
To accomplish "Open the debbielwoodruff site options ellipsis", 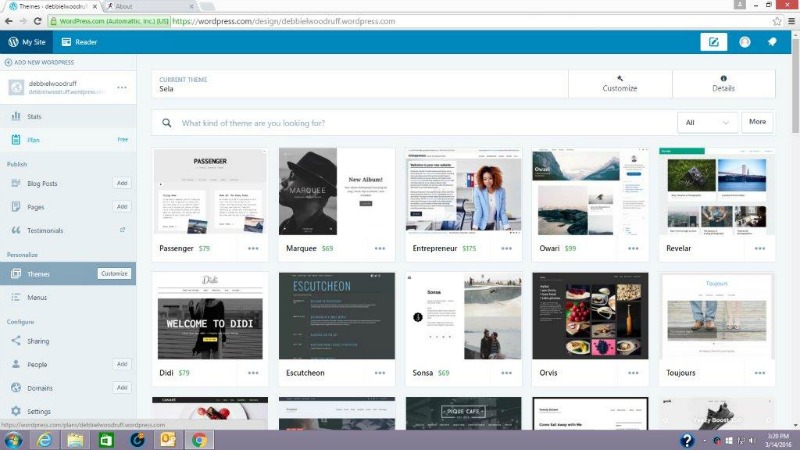I will click(x=121, y=87).
